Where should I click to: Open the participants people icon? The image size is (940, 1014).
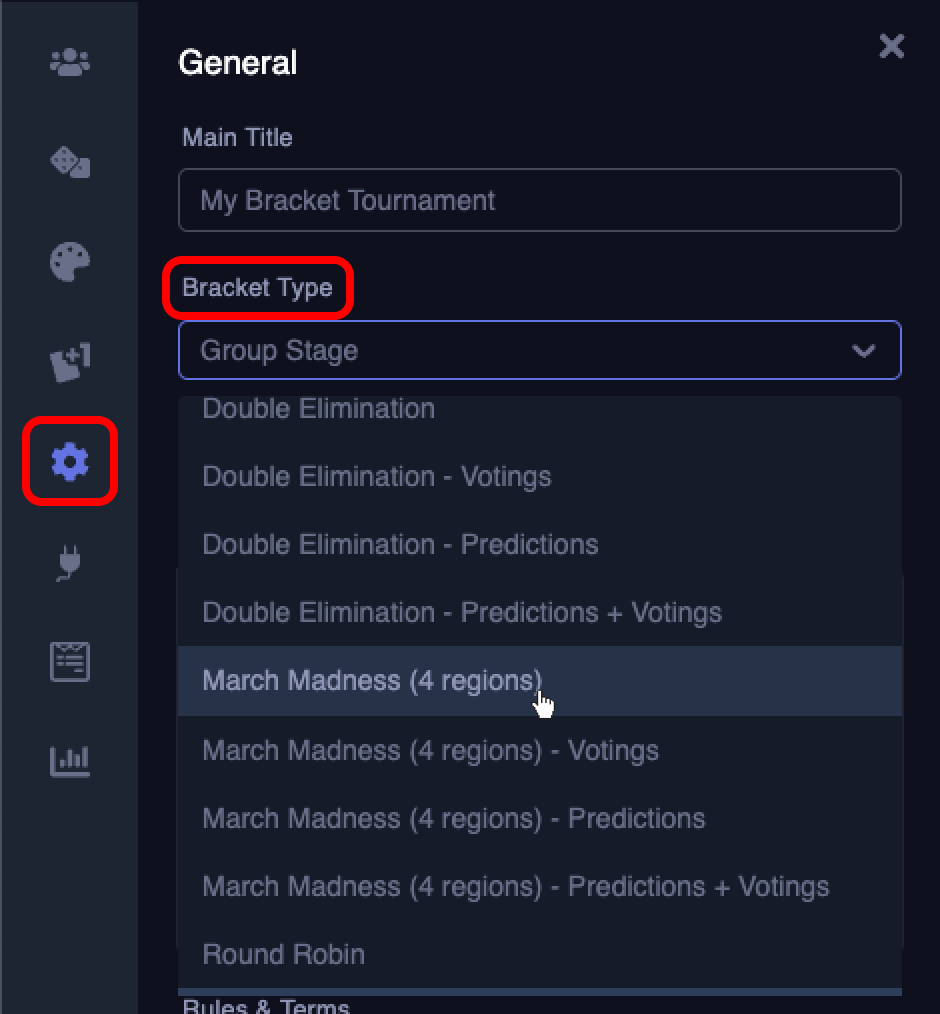tap(70, 64)
